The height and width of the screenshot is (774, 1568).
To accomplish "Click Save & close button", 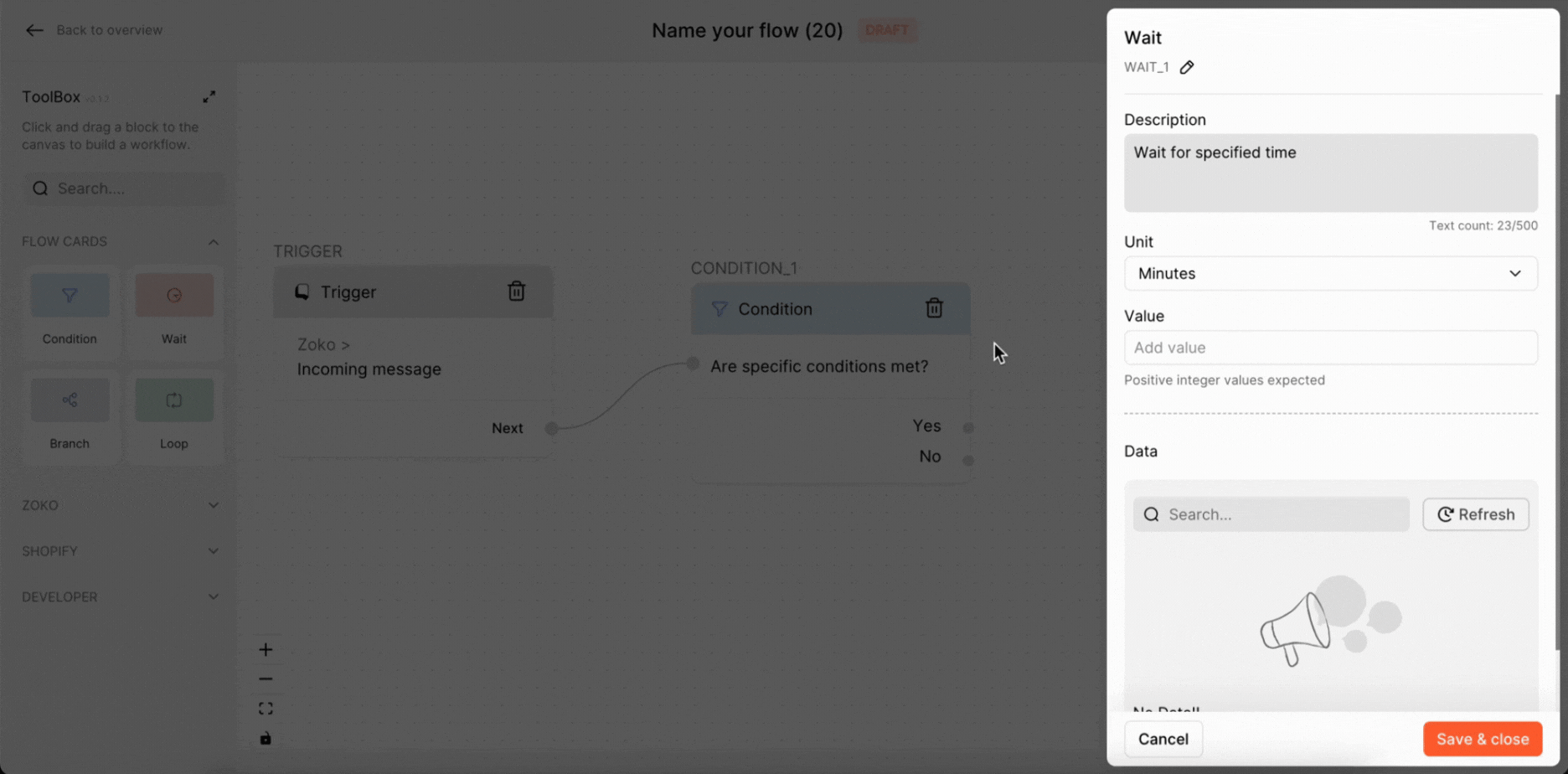I will tap(1483, 739).
